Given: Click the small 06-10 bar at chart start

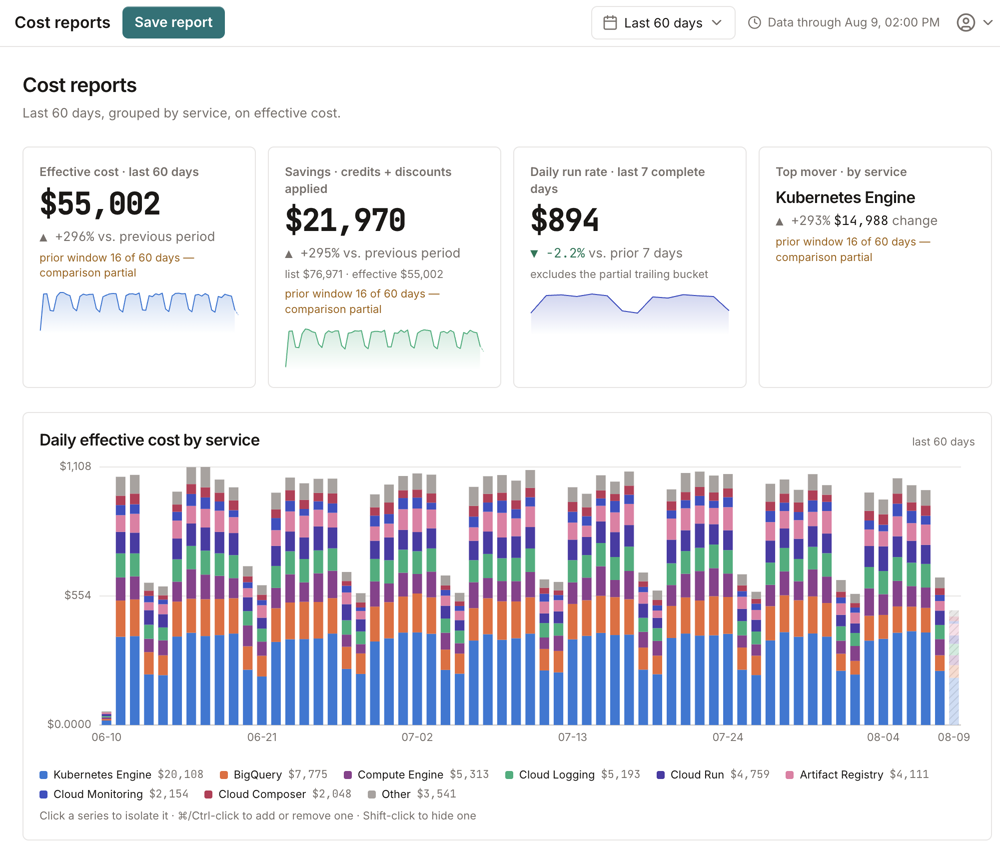Looking at the screenshot, I should tap(107, 718).
